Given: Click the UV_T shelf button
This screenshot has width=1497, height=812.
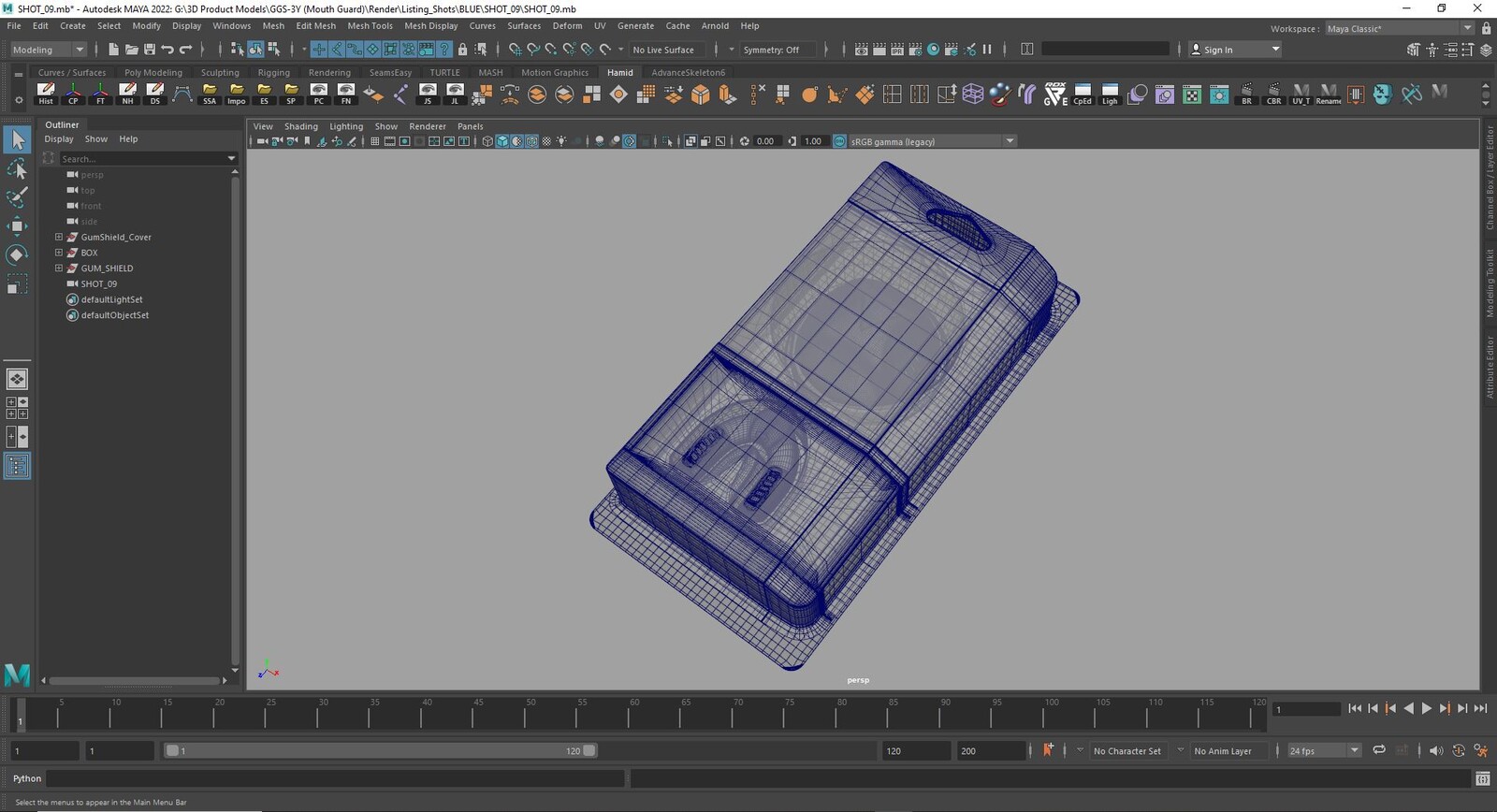Looking at the screenshot, I should pos(1301,94).
